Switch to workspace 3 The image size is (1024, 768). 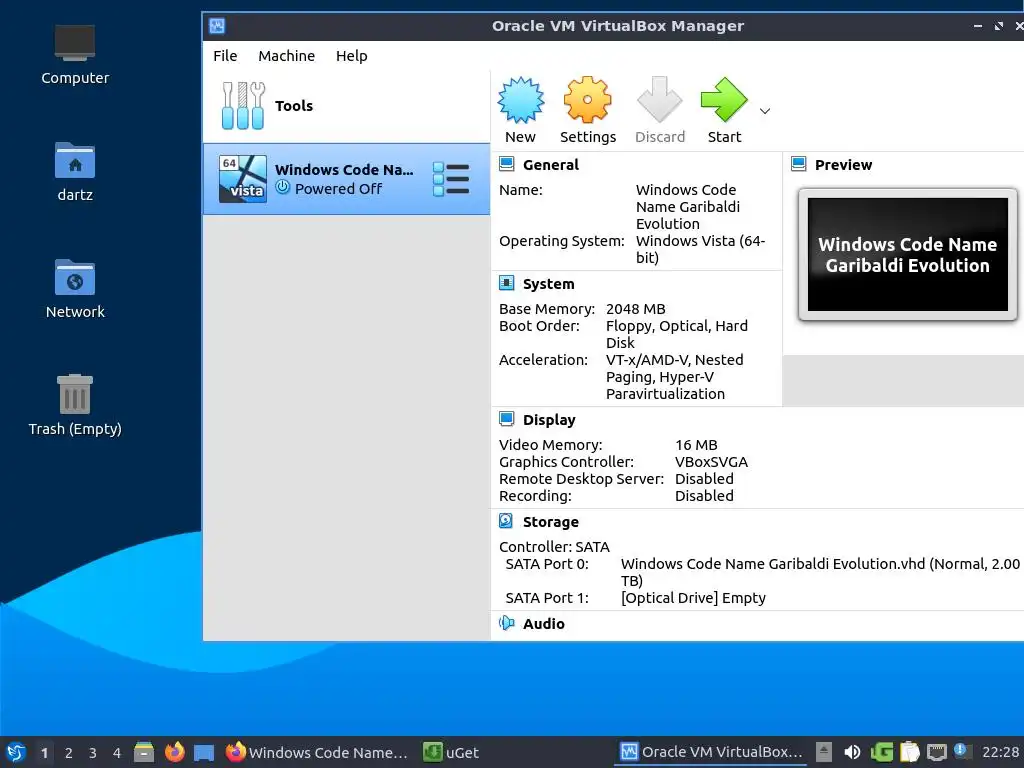coord(93,753)
